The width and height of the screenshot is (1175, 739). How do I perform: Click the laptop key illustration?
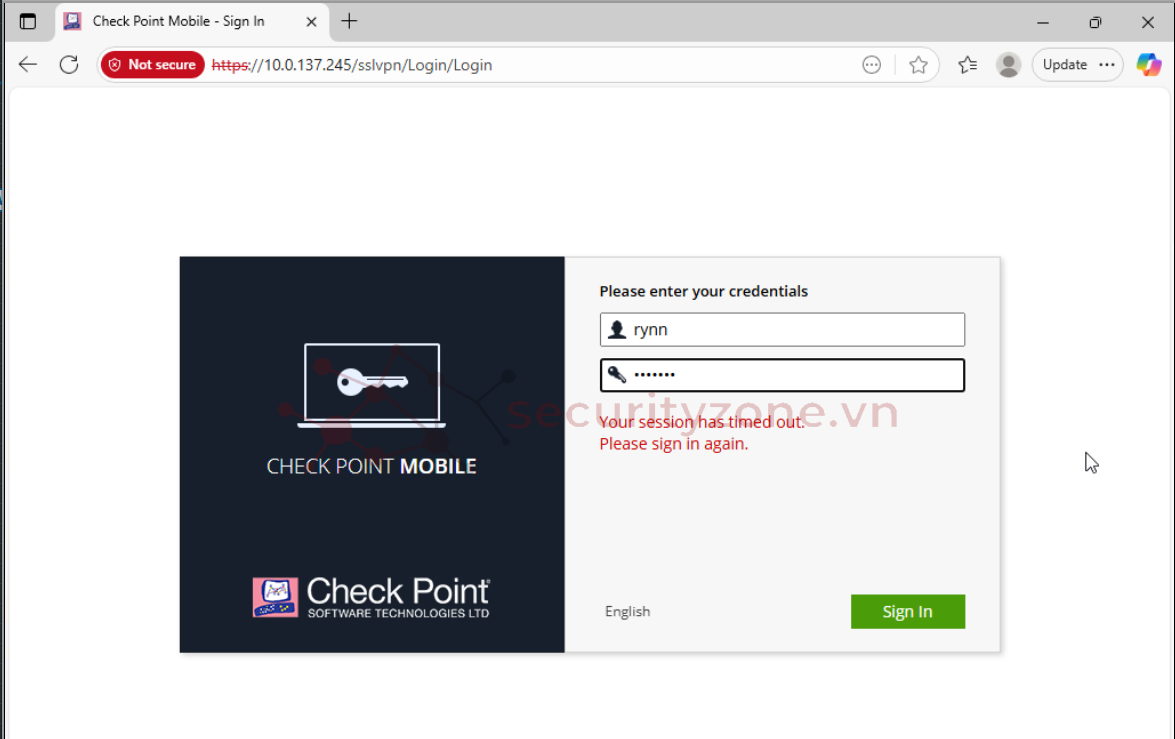pos(372,385)
